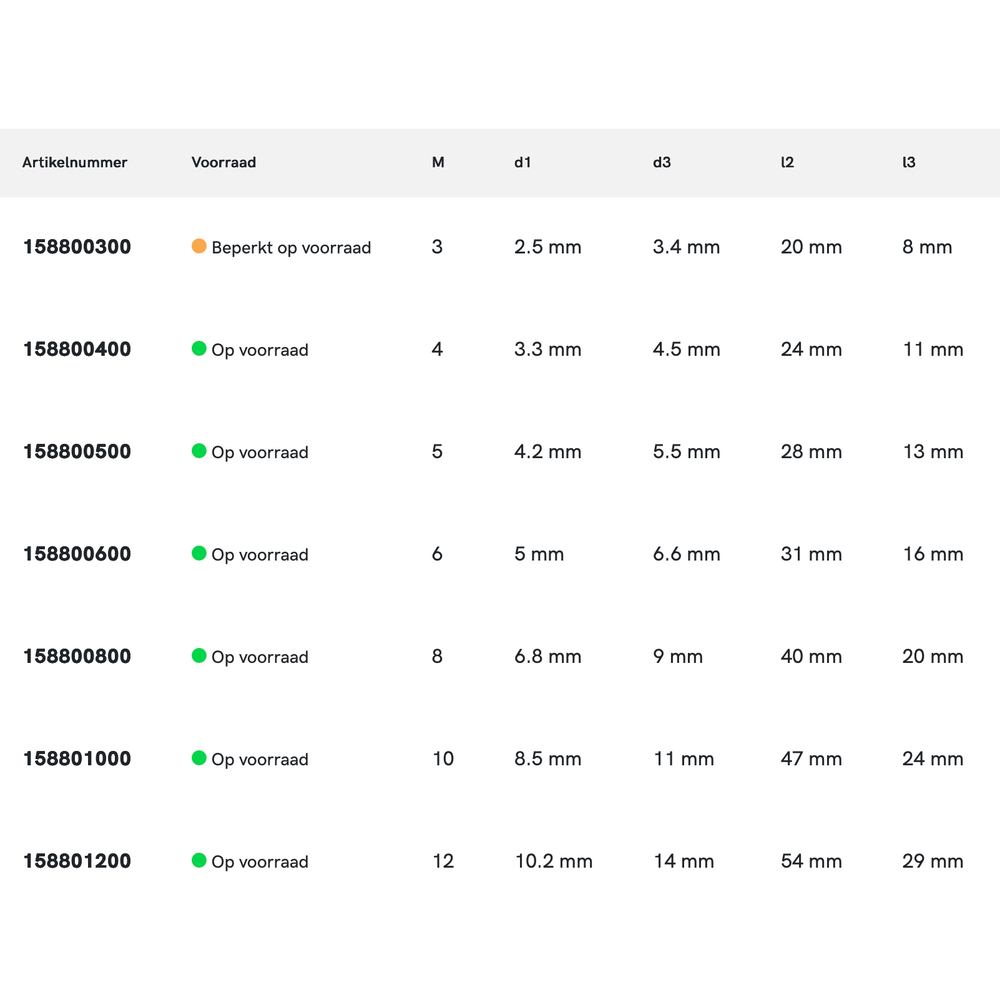Viewport: 1000px width, 1000px height.
Task: Select the 10.2 mm d1 value
Action: click(x=553, y=861)
